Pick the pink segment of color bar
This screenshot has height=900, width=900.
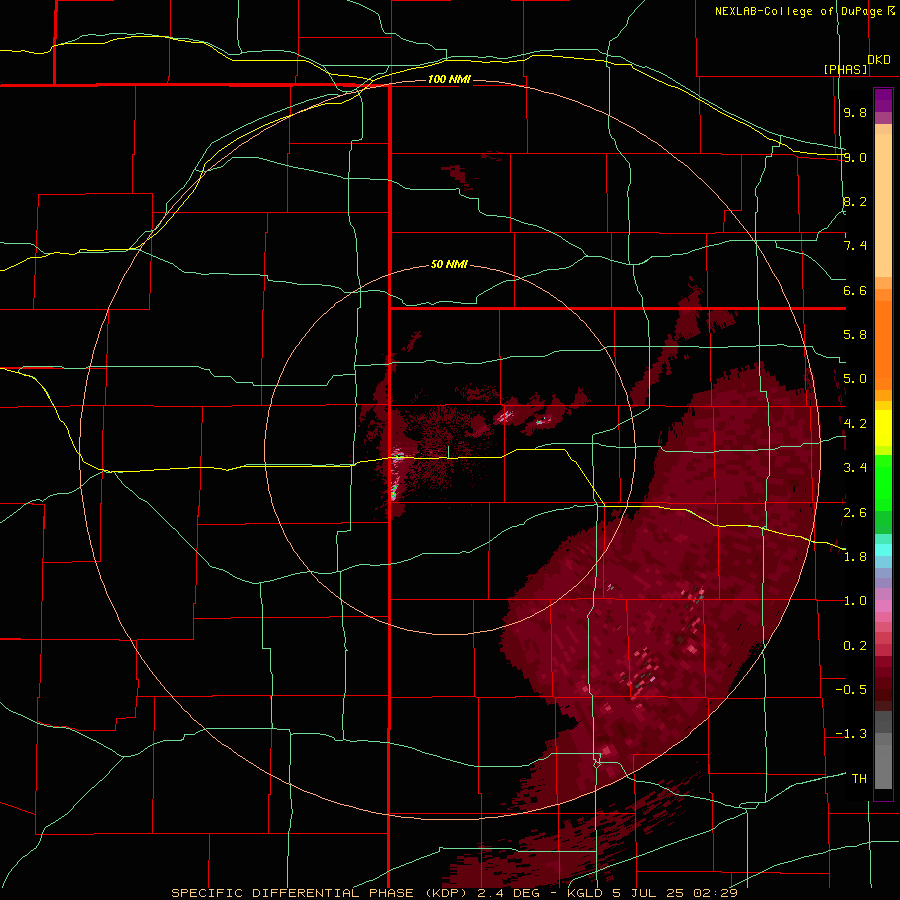(883, 606)
